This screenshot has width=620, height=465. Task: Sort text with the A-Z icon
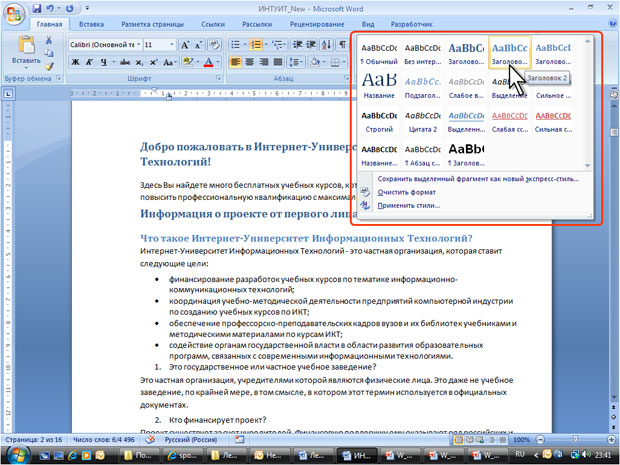[x=327, y=45]
